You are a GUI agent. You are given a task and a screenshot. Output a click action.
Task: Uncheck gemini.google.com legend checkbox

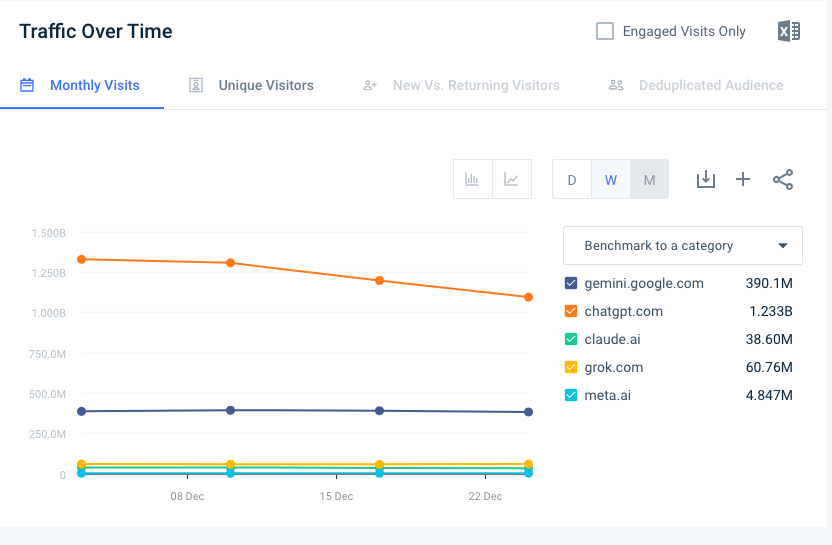(572, 283)
